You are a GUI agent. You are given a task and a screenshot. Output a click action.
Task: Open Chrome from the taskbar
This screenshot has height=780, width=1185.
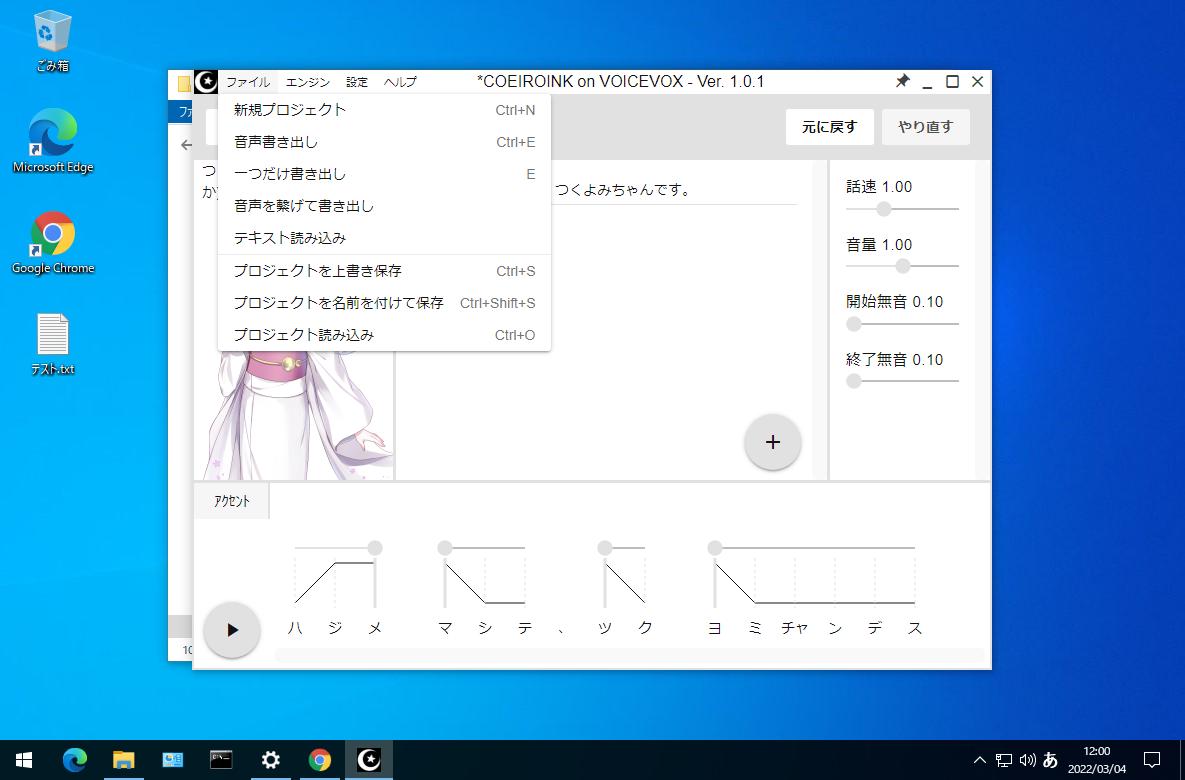pos(320,760)
